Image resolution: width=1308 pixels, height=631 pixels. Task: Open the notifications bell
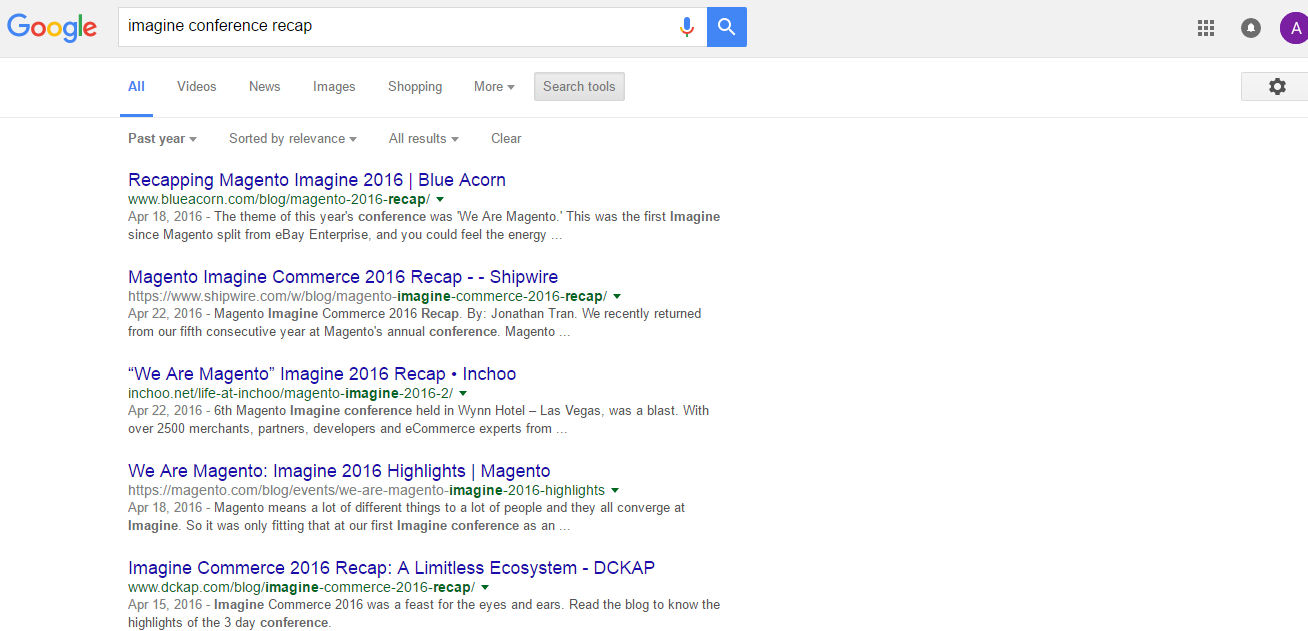coord(1251,28)
